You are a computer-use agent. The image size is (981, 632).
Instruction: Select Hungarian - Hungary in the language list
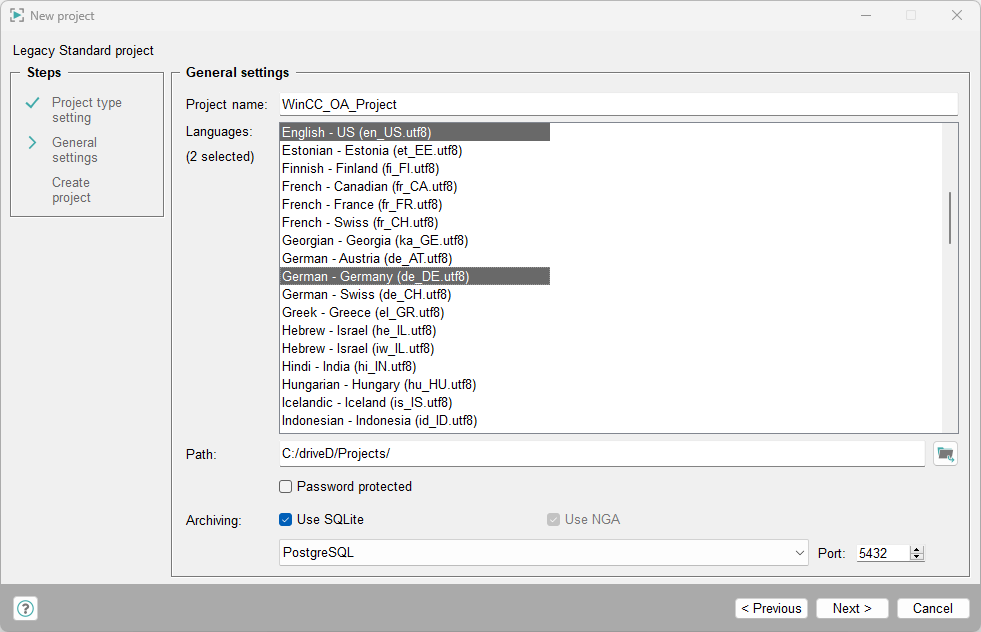(x=378, y=385)
